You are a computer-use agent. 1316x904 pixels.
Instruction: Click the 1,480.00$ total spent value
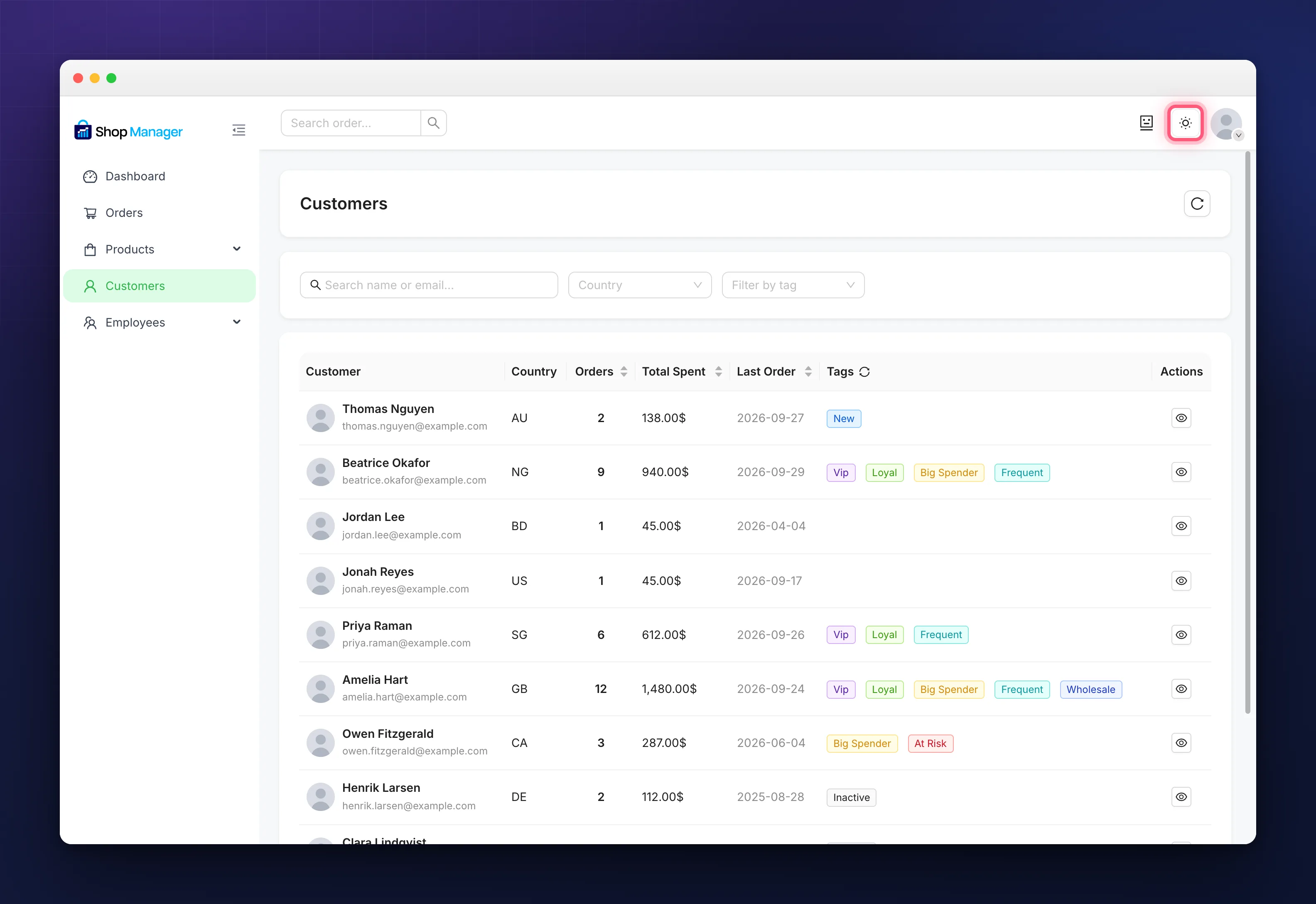coord(669,689)
